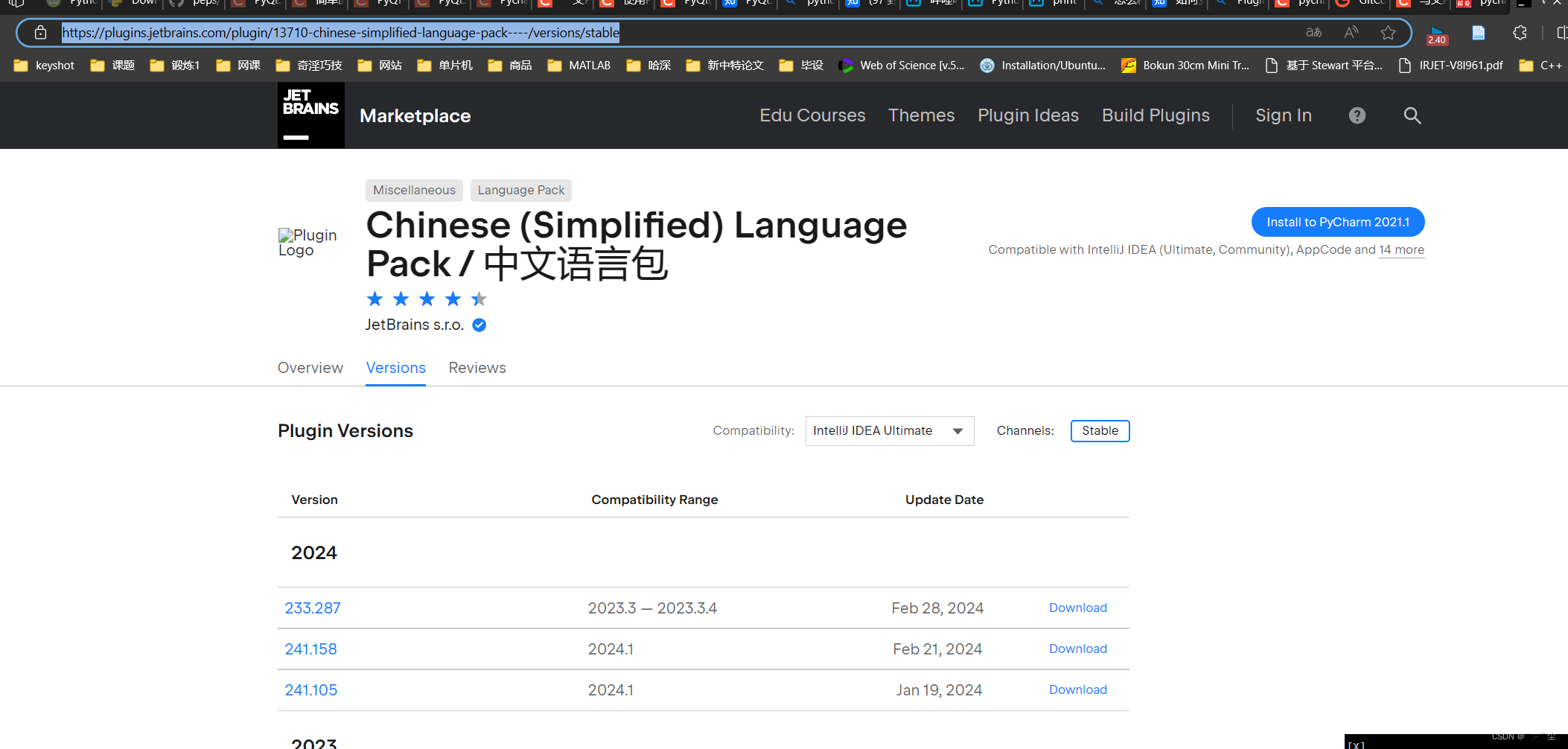Click the plugin rating stars

[427, 299]
